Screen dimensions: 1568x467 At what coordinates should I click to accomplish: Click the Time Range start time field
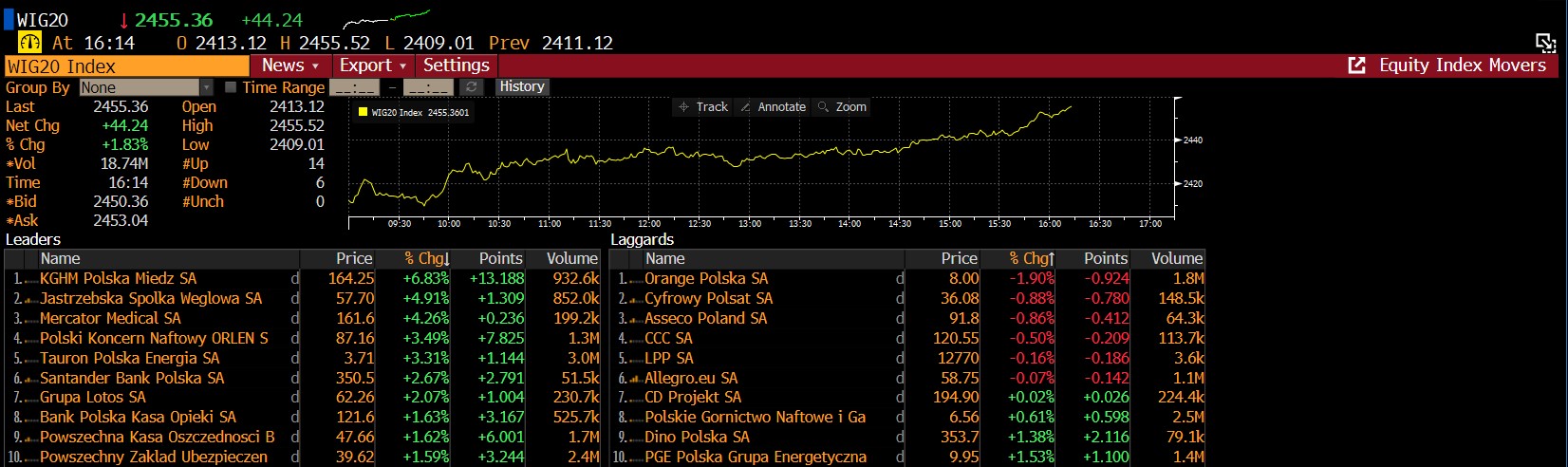(354, 87)
